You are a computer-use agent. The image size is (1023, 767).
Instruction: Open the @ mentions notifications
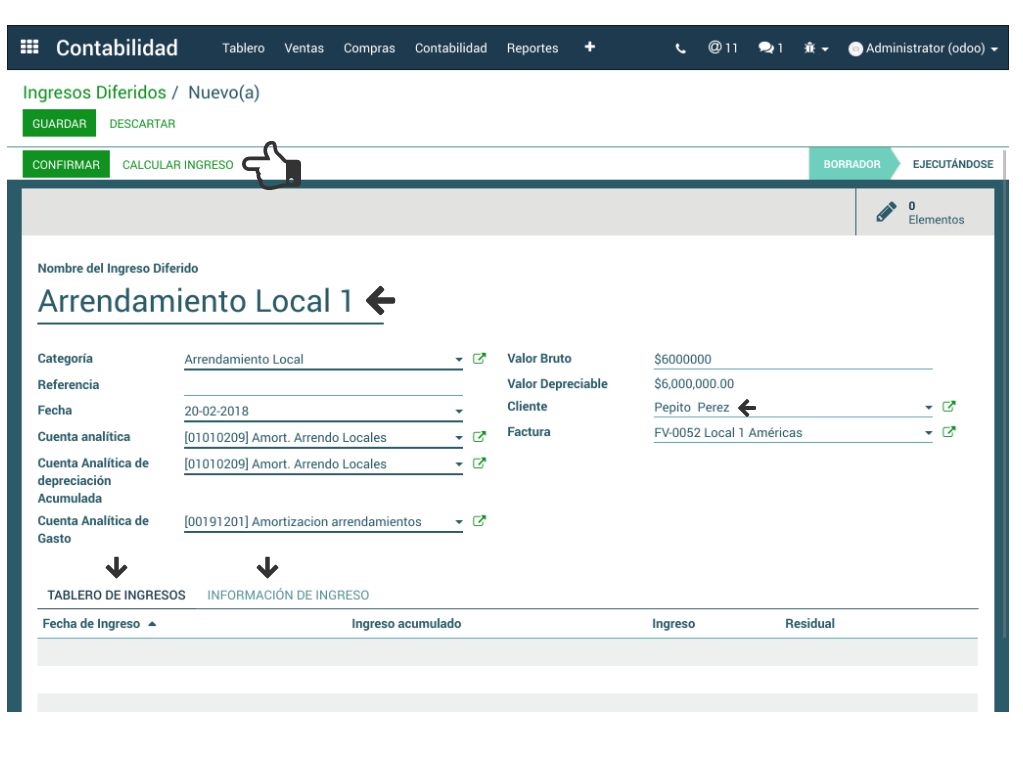click(722, 47)
